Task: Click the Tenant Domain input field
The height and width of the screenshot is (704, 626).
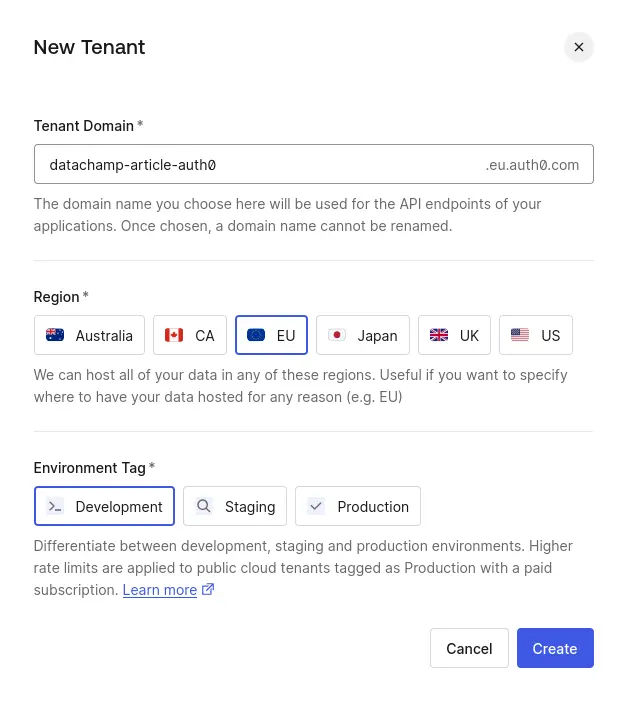Action: (313, 164)
